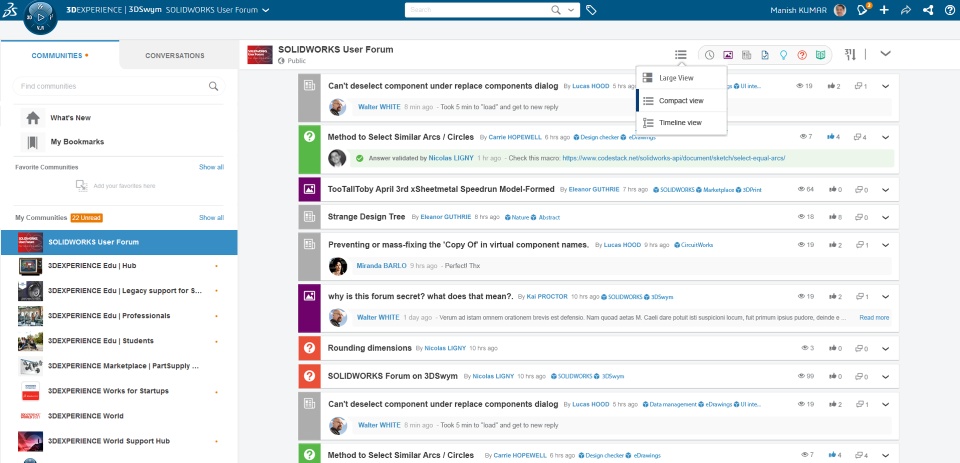The height and width of the screenshot is (463, 960).
Task: Expand SOLIDWORKS Forum on 3DSwym chevron
Action: (x=885, y=376)
